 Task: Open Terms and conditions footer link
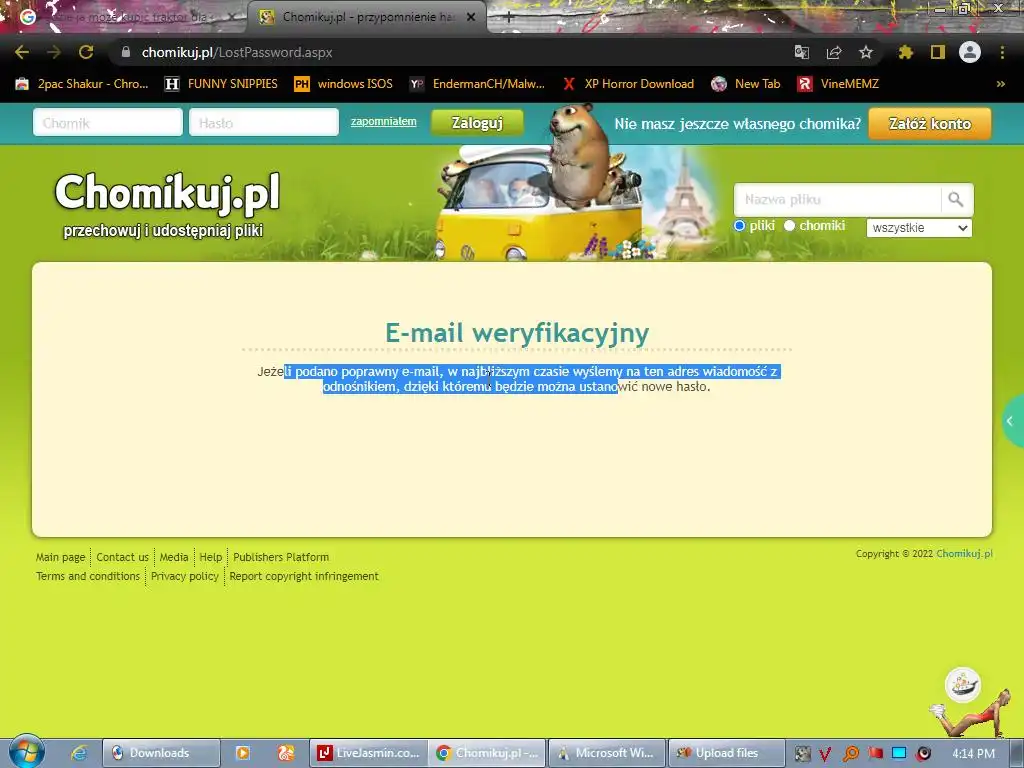(88, 576)
